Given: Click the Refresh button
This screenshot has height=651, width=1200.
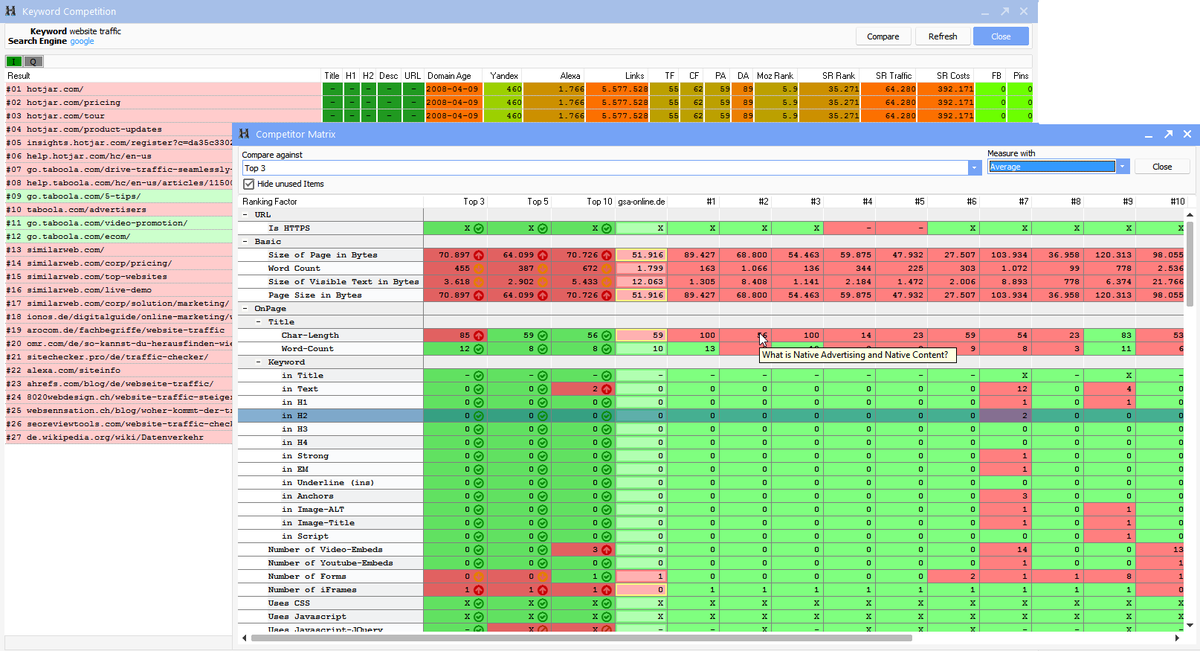Looking at the screenshot, I should click(x=942, y=35).
